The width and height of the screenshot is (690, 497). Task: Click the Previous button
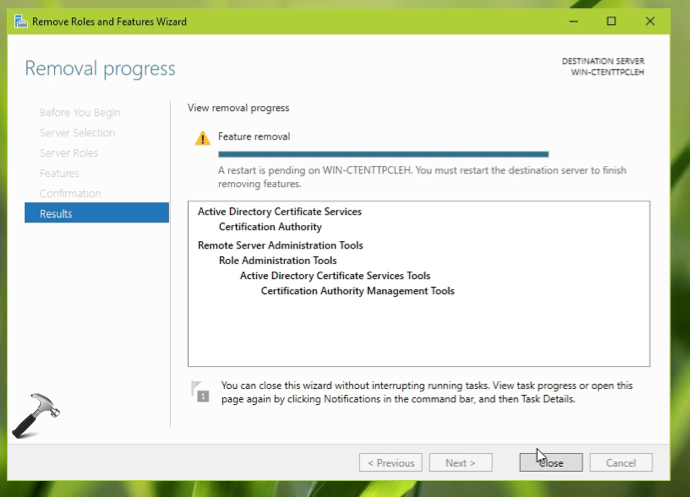click(x=391, y=463)
